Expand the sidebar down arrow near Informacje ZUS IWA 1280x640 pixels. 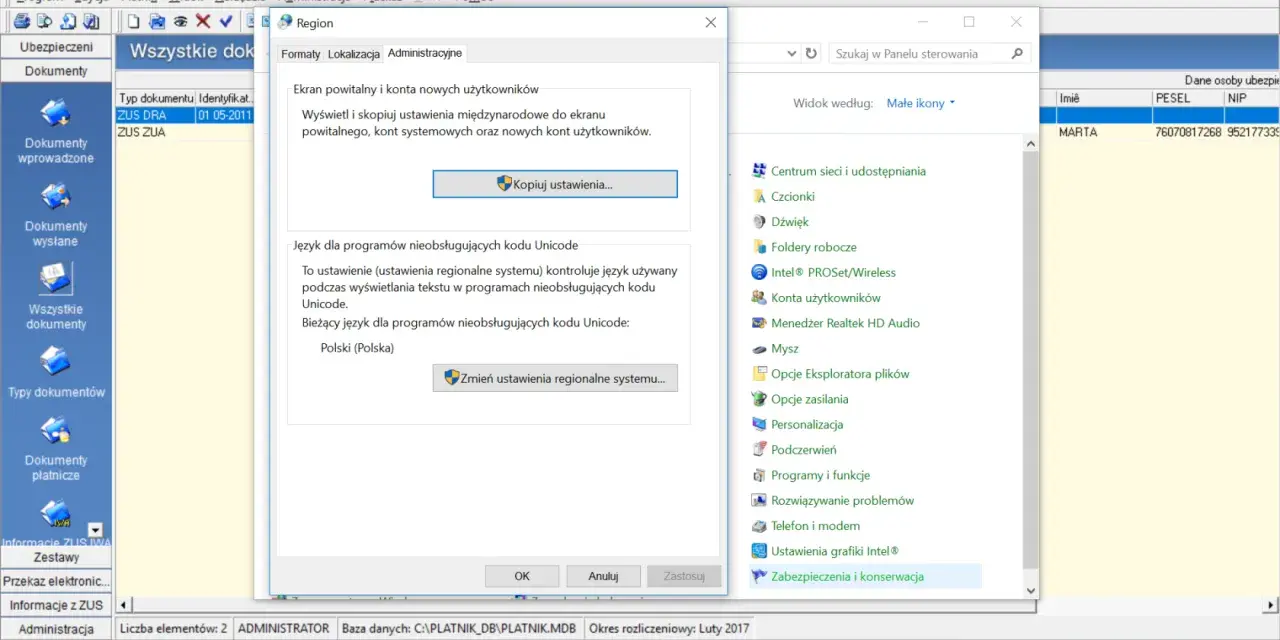[x=96, y=530]
